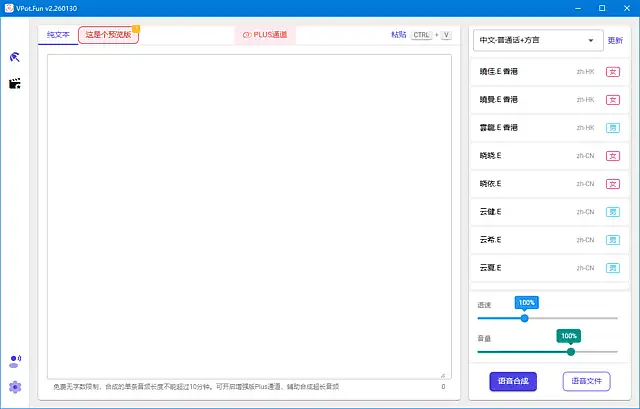
Task: Click the cloud icon on PLUS通道
Action: point(247,35)
